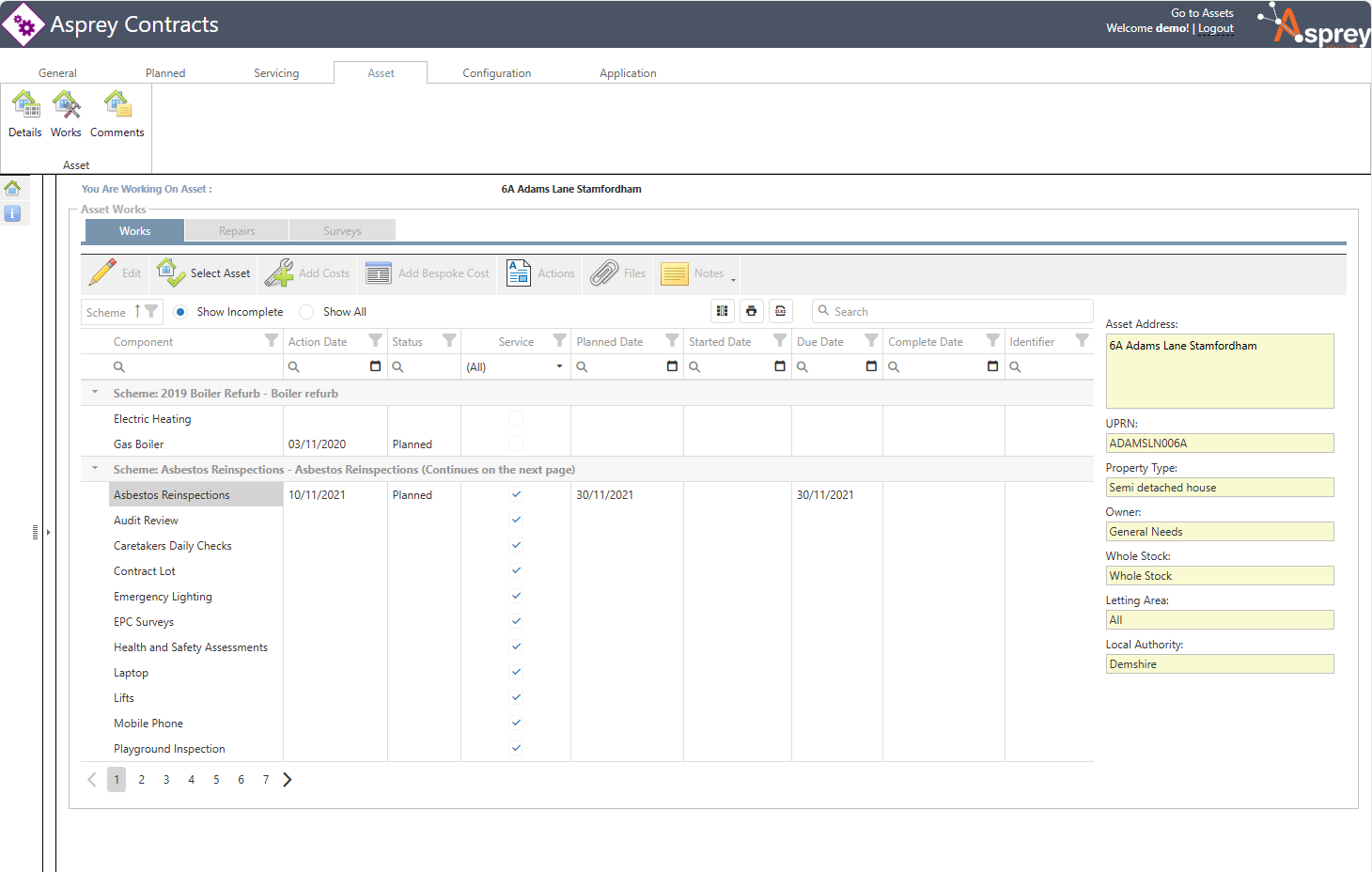Screen dimensions: 1372x872
Task: Open the Surveys sub-tab
Action: (x=342, y=231)
